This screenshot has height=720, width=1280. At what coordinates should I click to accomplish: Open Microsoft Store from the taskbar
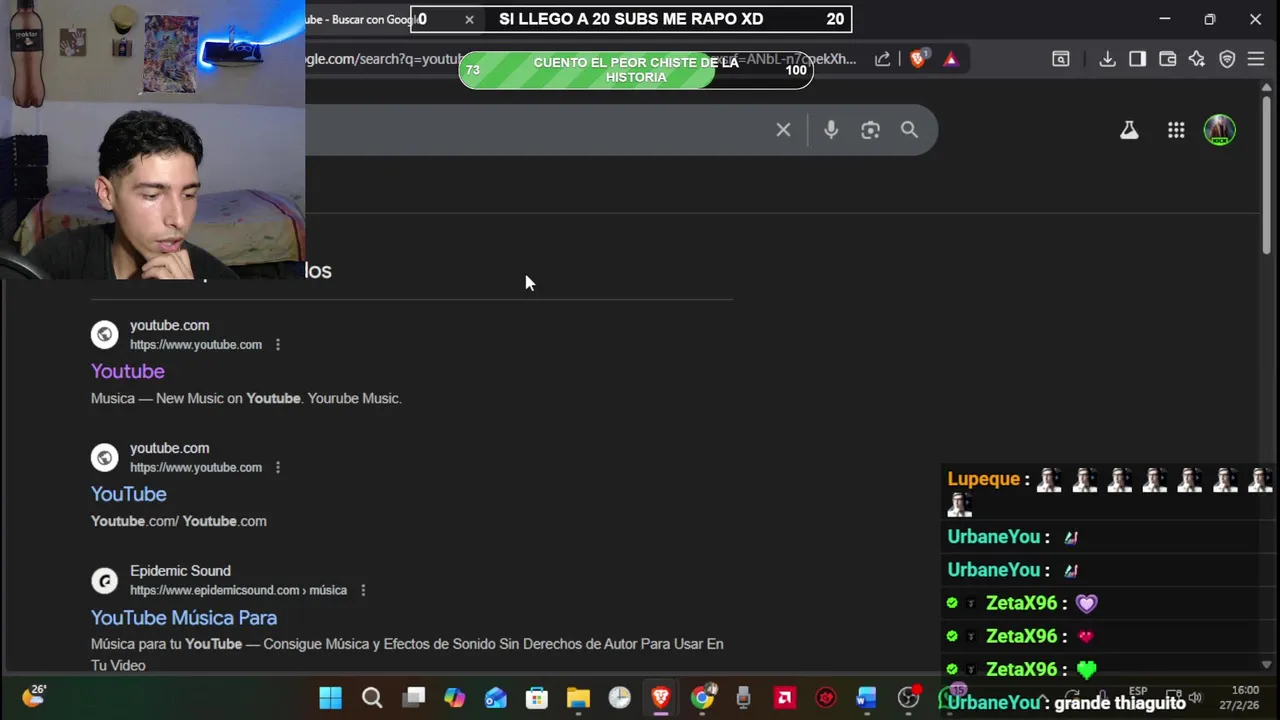click(537, 698)
